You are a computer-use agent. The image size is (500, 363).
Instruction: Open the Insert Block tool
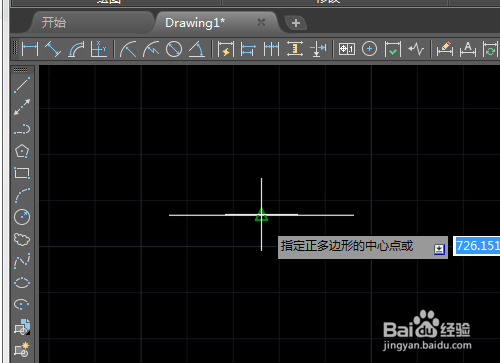(22, 327)
